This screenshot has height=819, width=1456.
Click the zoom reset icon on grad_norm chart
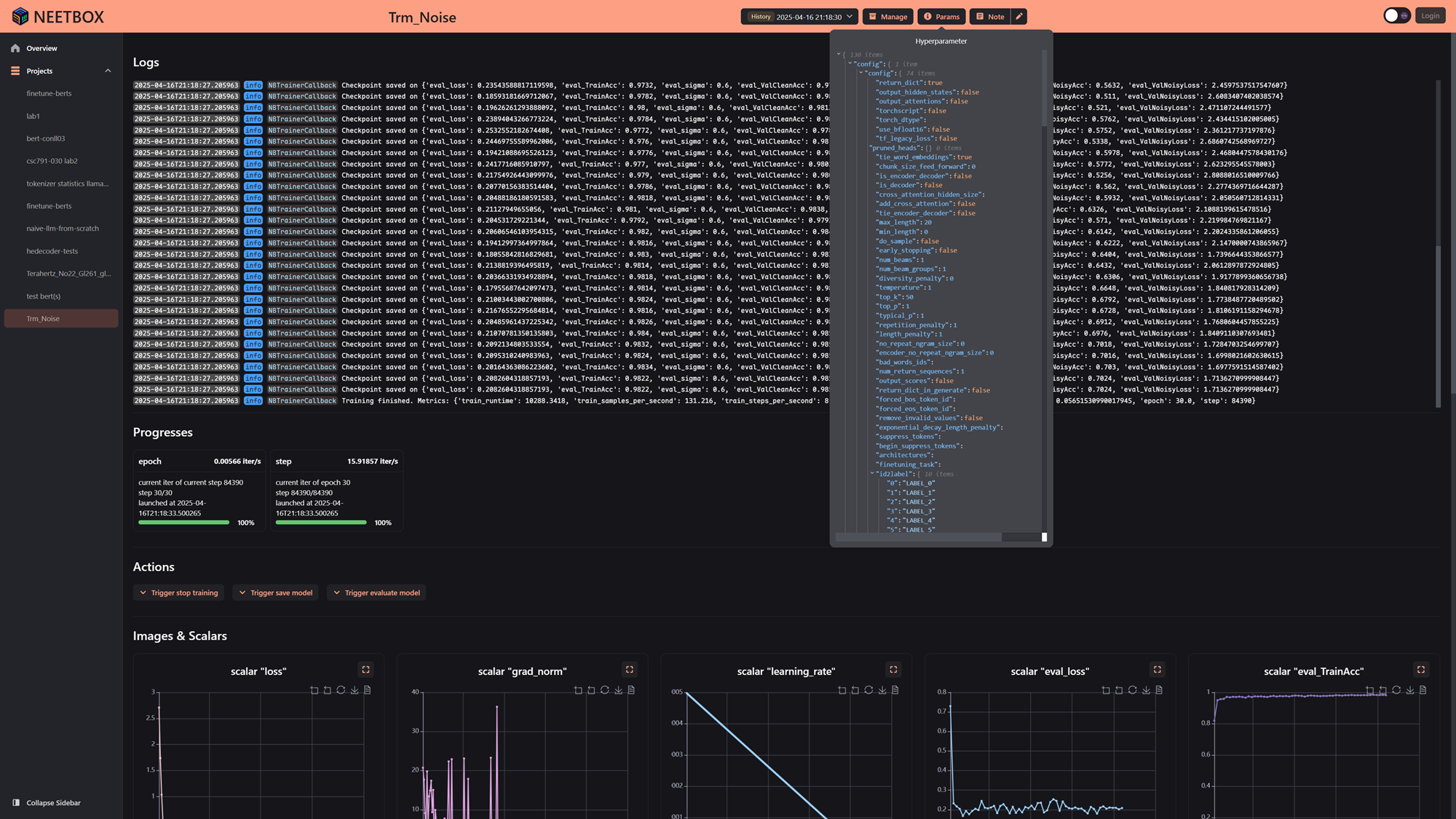tap(591, 690)
